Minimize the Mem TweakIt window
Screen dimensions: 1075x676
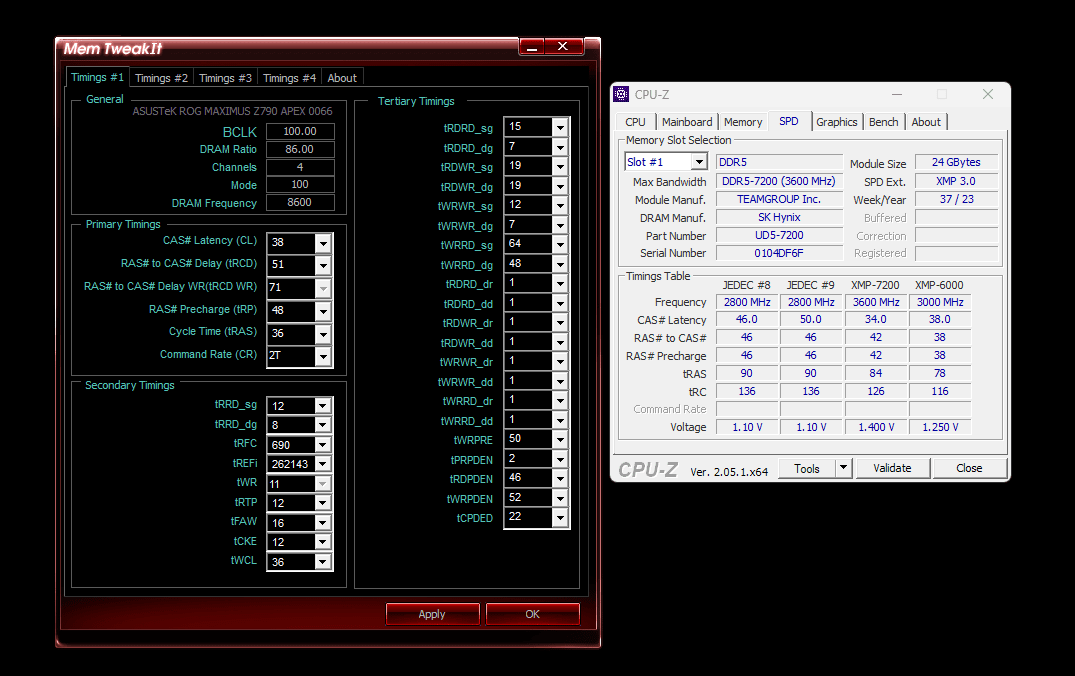coord(531,47)
